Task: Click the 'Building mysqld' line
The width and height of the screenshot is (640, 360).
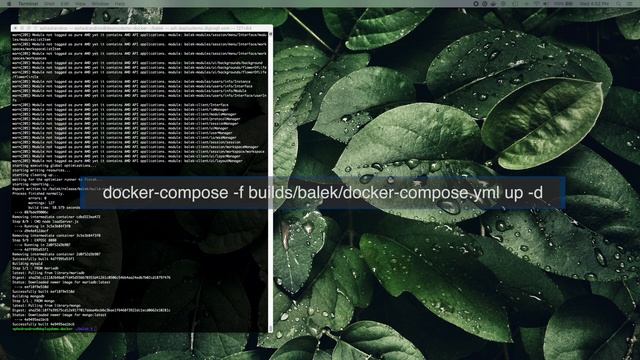Action: (x=27, y=264)
